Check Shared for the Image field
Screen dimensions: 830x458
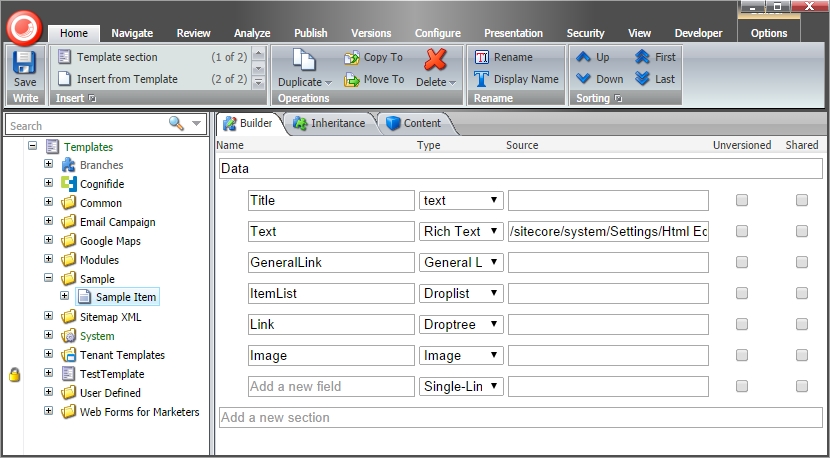[802, 355]
